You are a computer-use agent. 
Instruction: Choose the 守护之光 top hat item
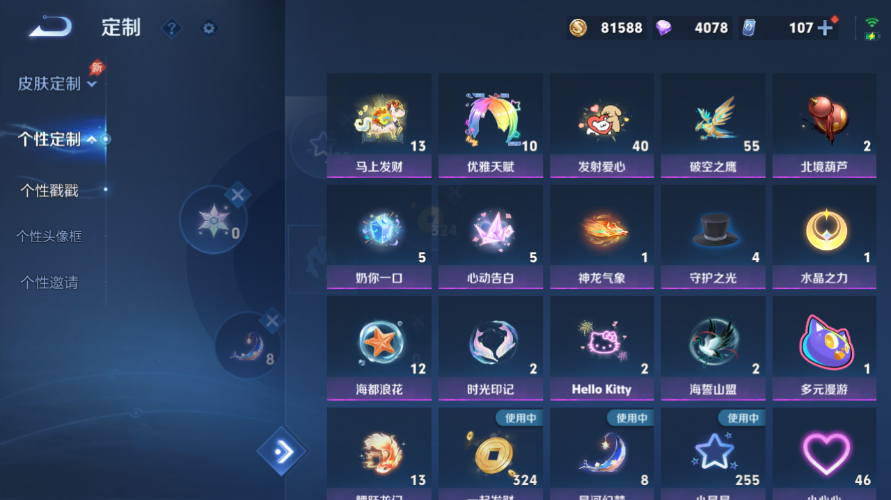click(x=713, y=236)
